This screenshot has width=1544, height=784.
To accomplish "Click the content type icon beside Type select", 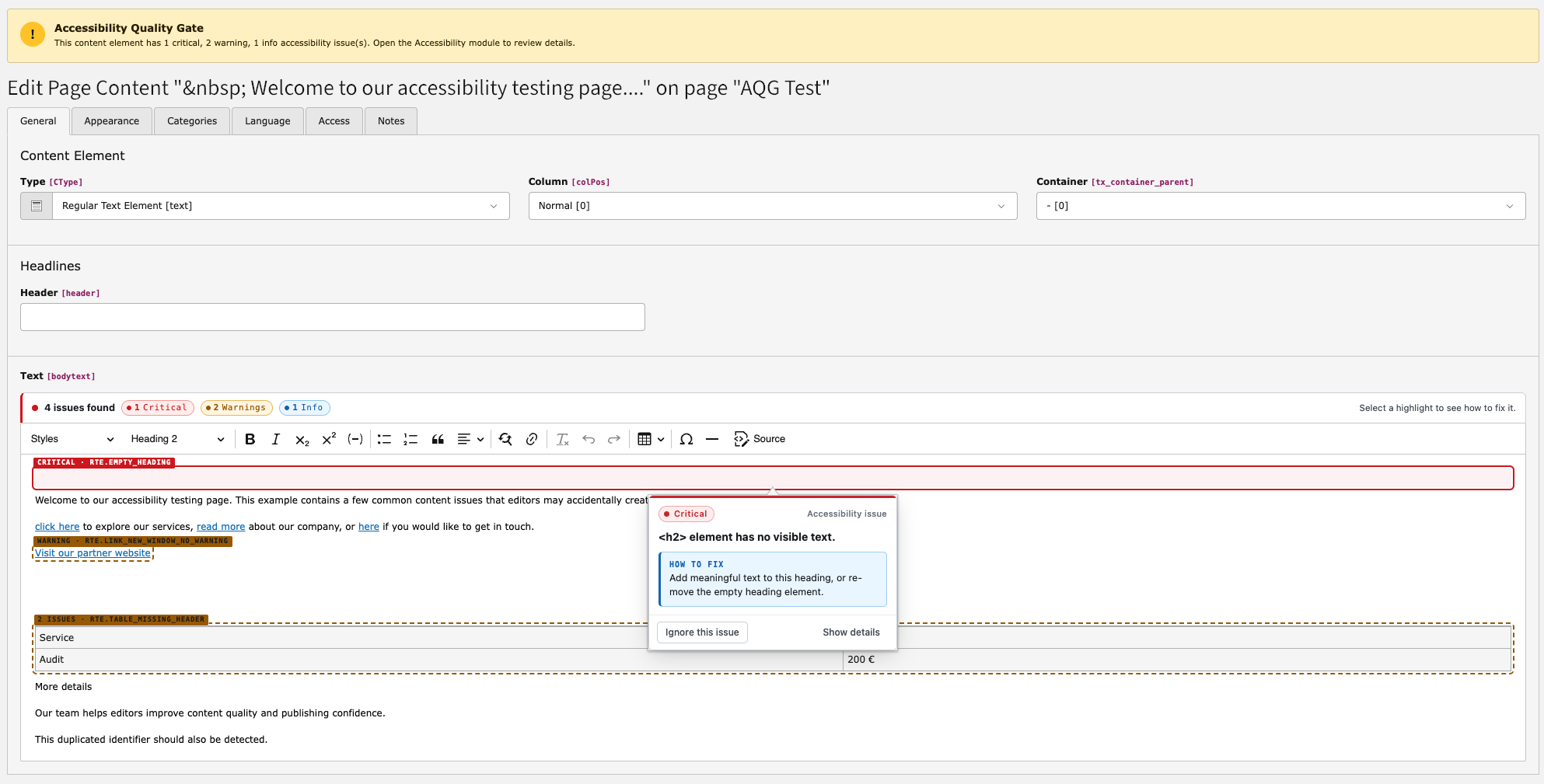I will coord(37,206).
